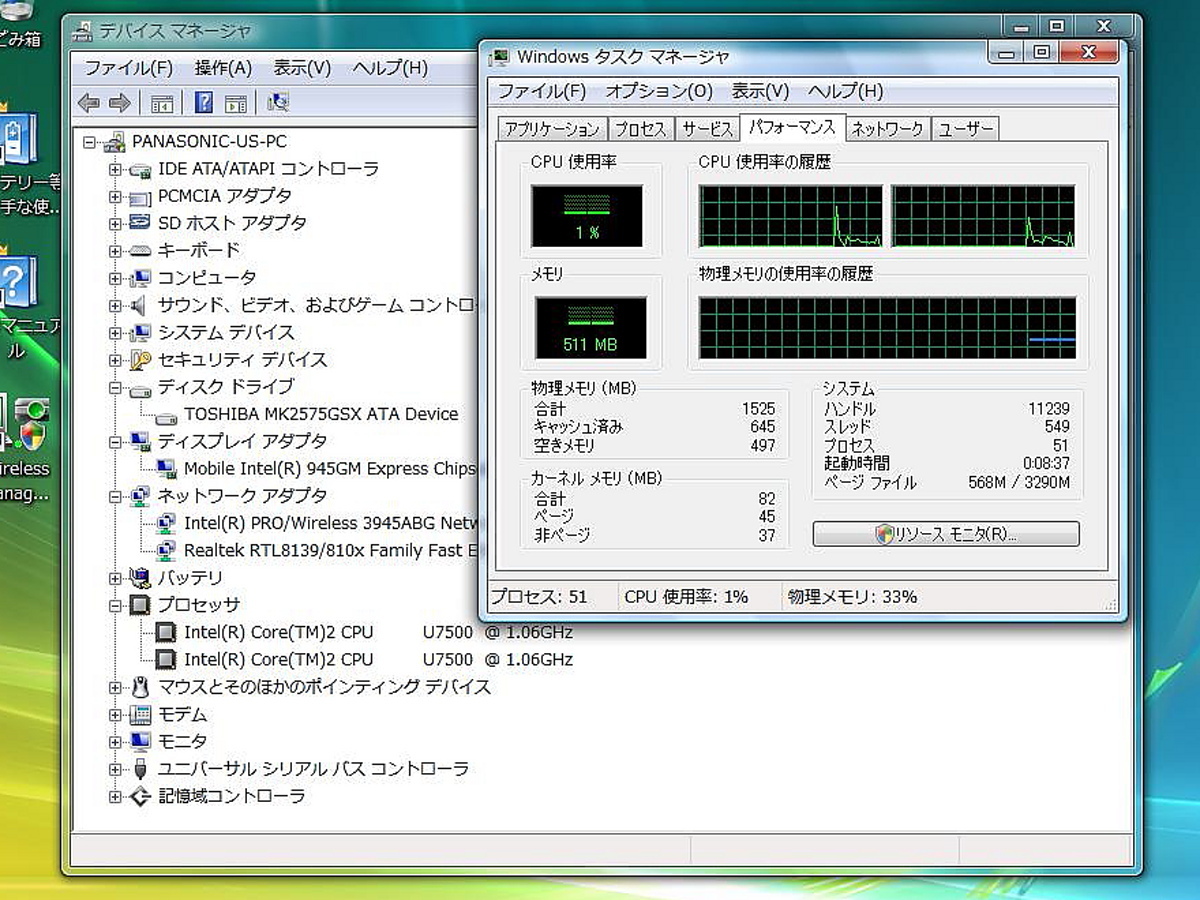
Task: Click the scan for hardware changes toolbar icon
Action: click(x=278, y=102)
